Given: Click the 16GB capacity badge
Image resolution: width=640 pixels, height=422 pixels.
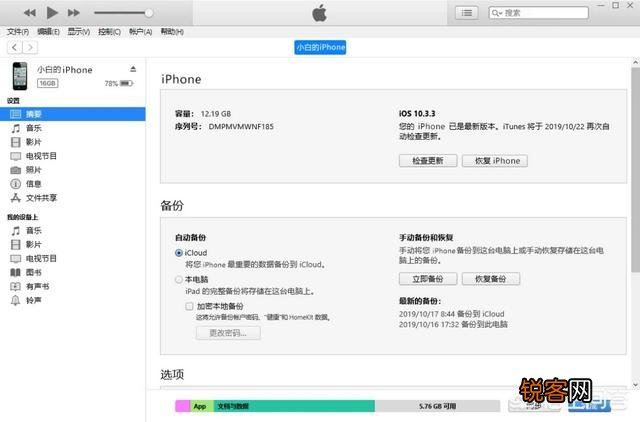Looking at the screenshot, I should 48,83.
